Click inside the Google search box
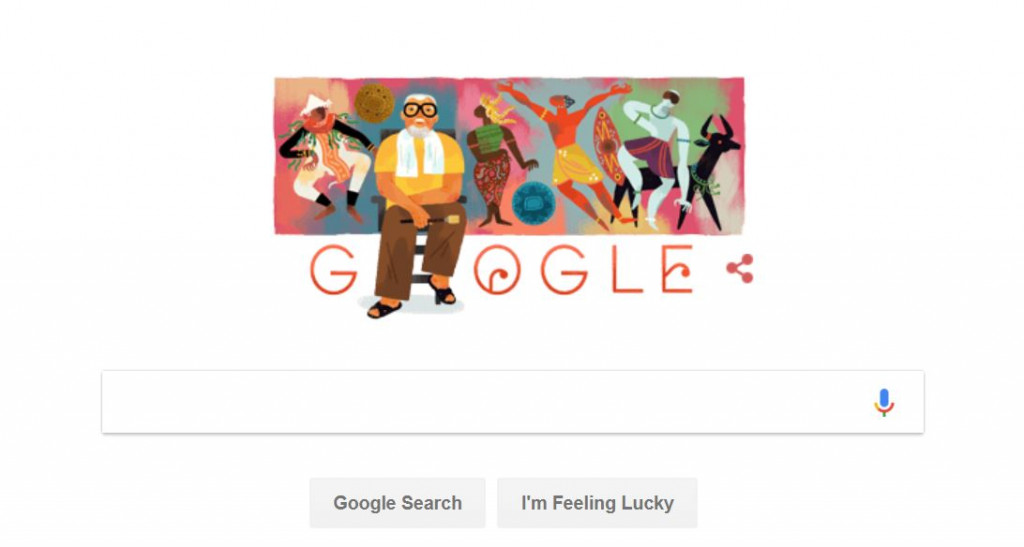1024x547 pixels. (x=513, y=401)
